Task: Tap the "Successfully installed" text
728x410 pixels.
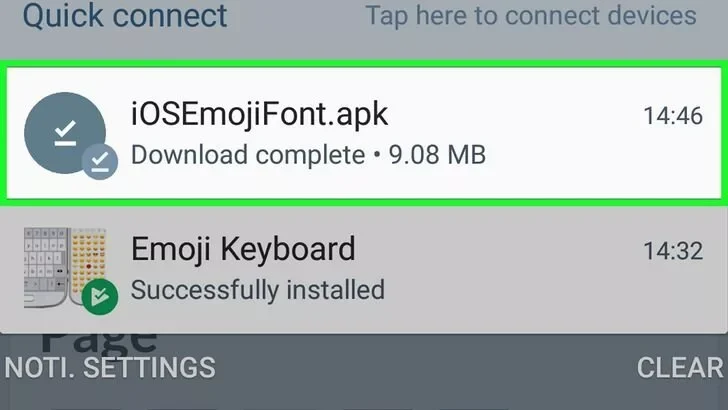Action: point(258,290)
